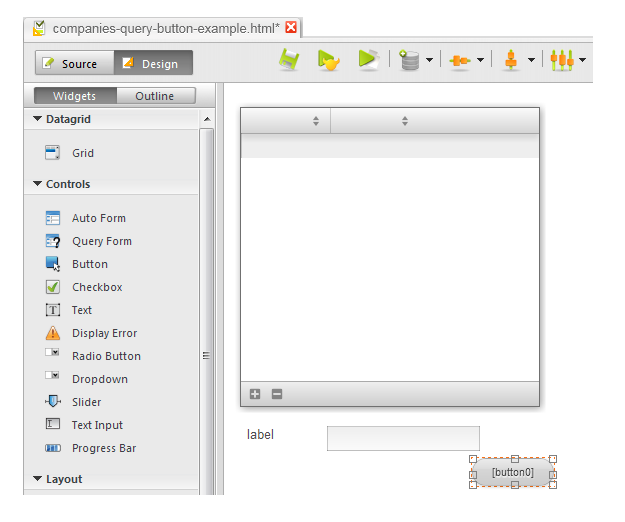Collapse the Controls section
The height and width of the screenshot is (522, 625).
tap(38, 184)
